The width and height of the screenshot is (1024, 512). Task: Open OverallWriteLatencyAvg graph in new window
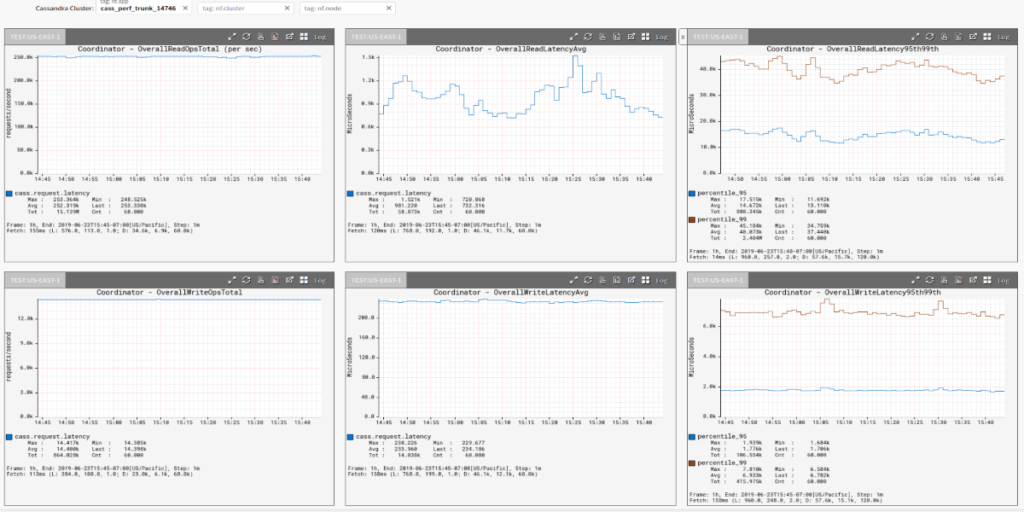[632, 280]
